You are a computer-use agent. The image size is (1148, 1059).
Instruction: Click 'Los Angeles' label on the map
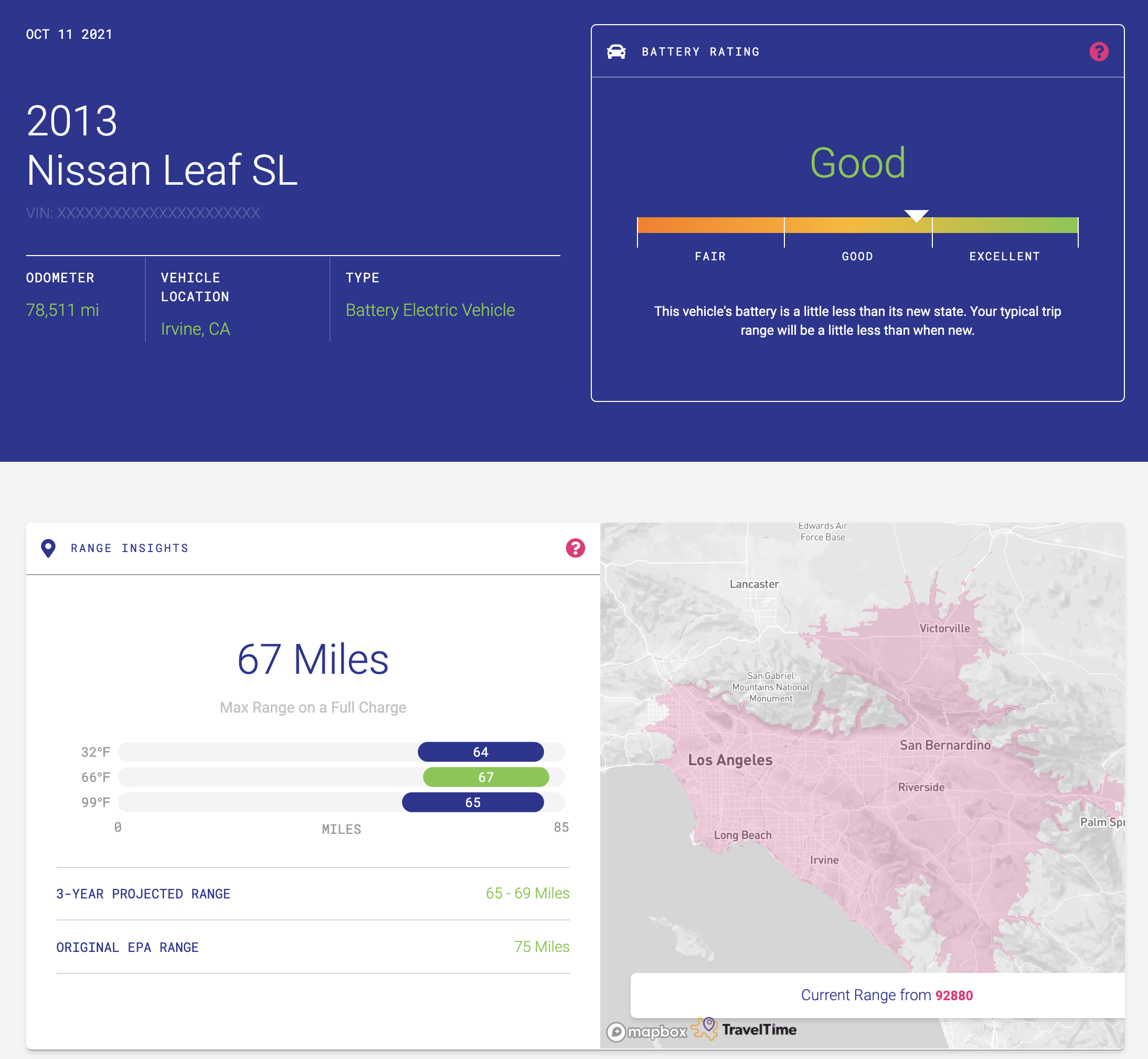click(x=730, y=760)
